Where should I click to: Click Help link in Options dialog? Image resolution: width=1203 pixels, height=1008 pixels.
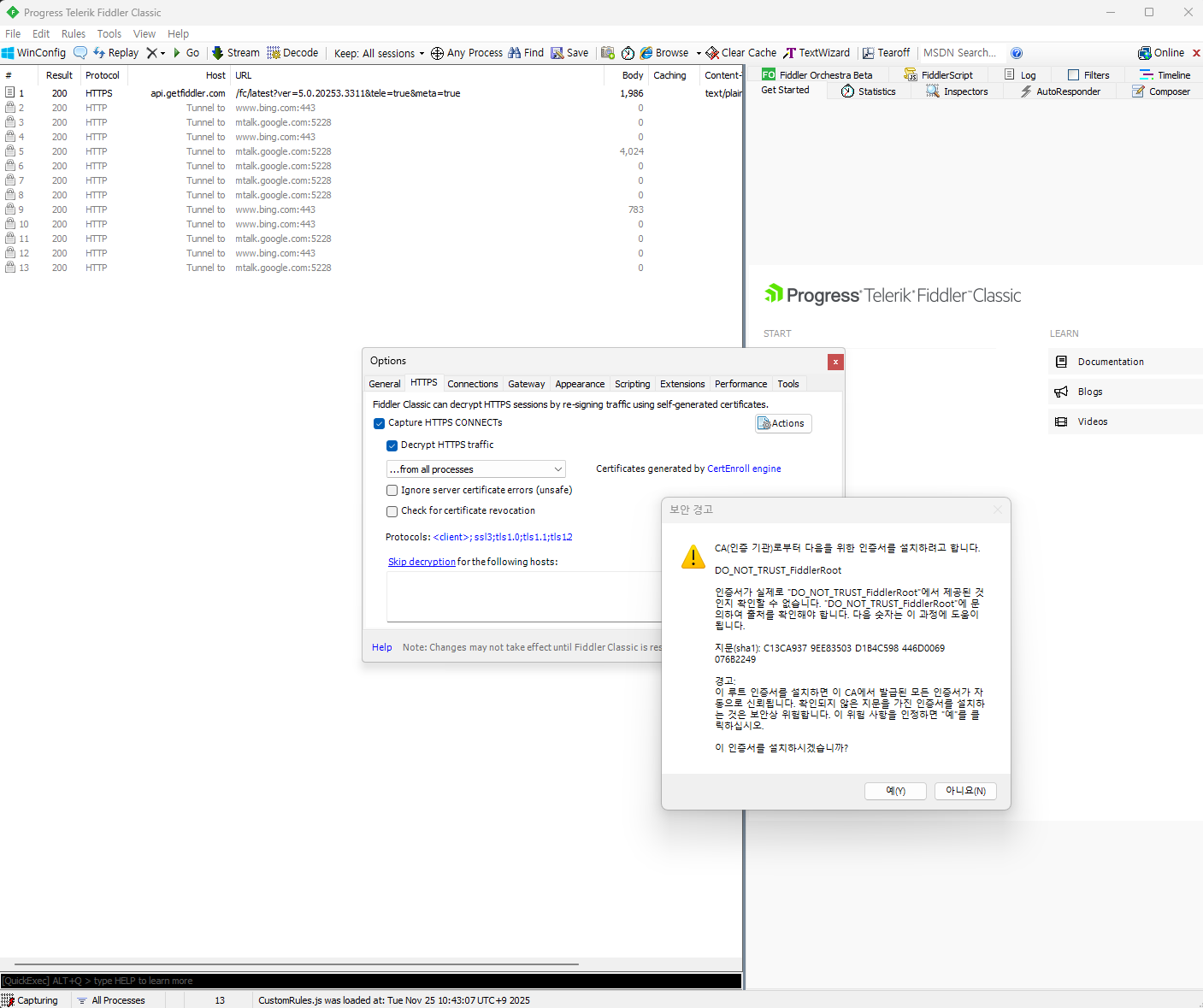point(381,648)
